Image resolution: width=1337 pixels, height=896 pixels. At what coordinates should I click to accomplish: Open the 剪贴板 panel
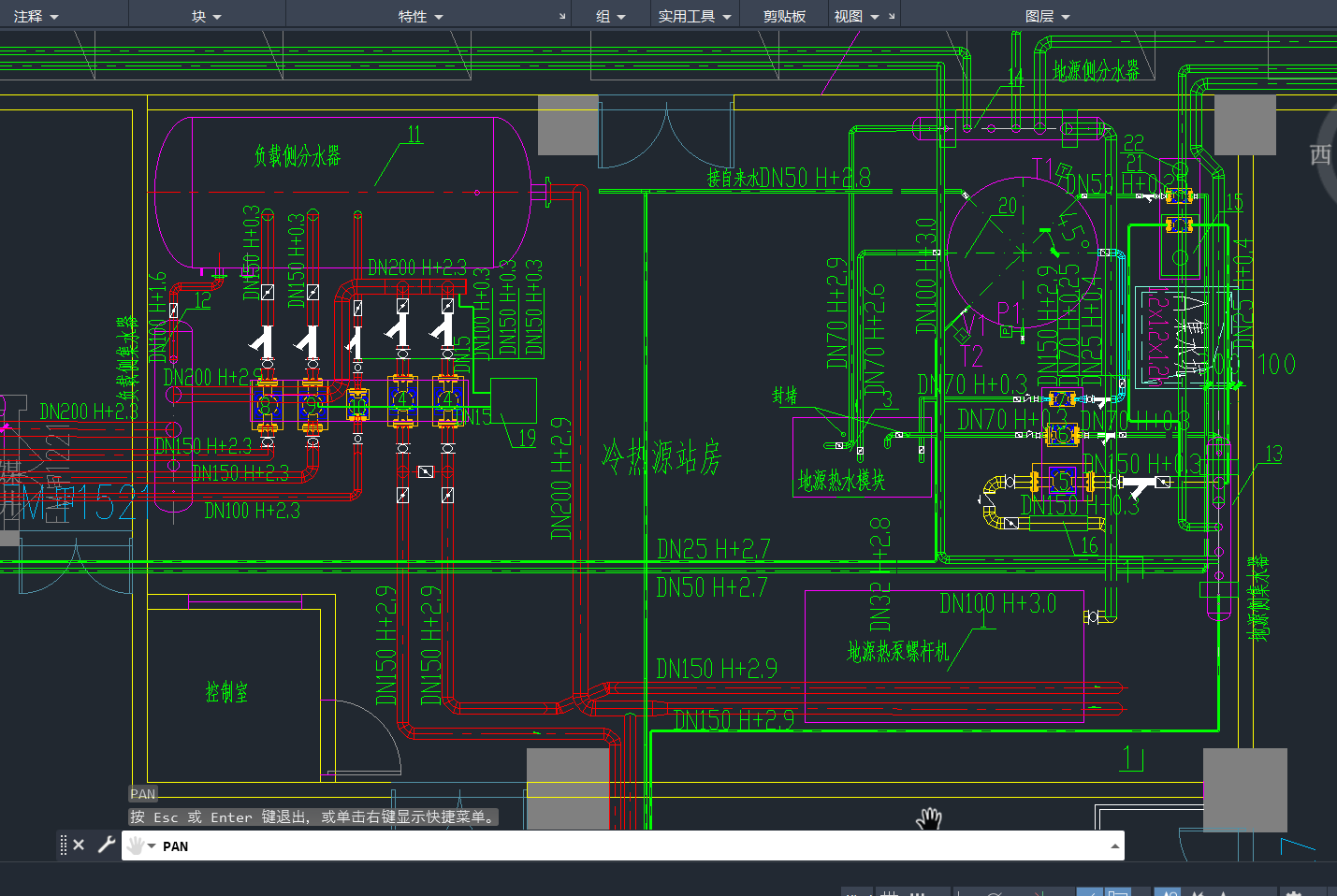[x=784, y=17]
